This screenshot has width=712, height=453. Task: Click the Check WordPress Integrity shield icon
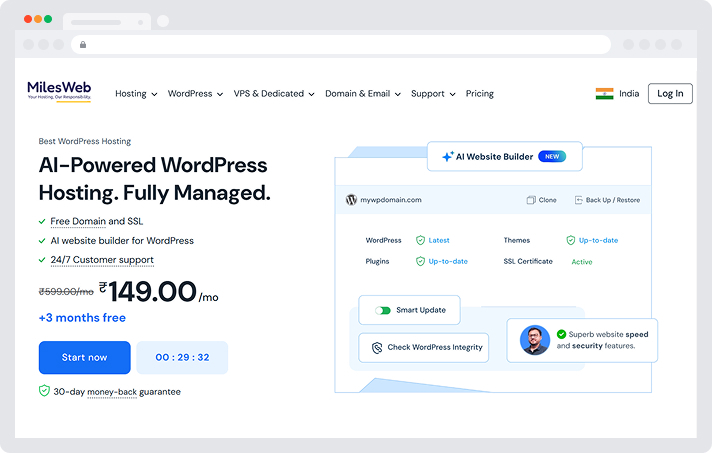click(377, 348)
